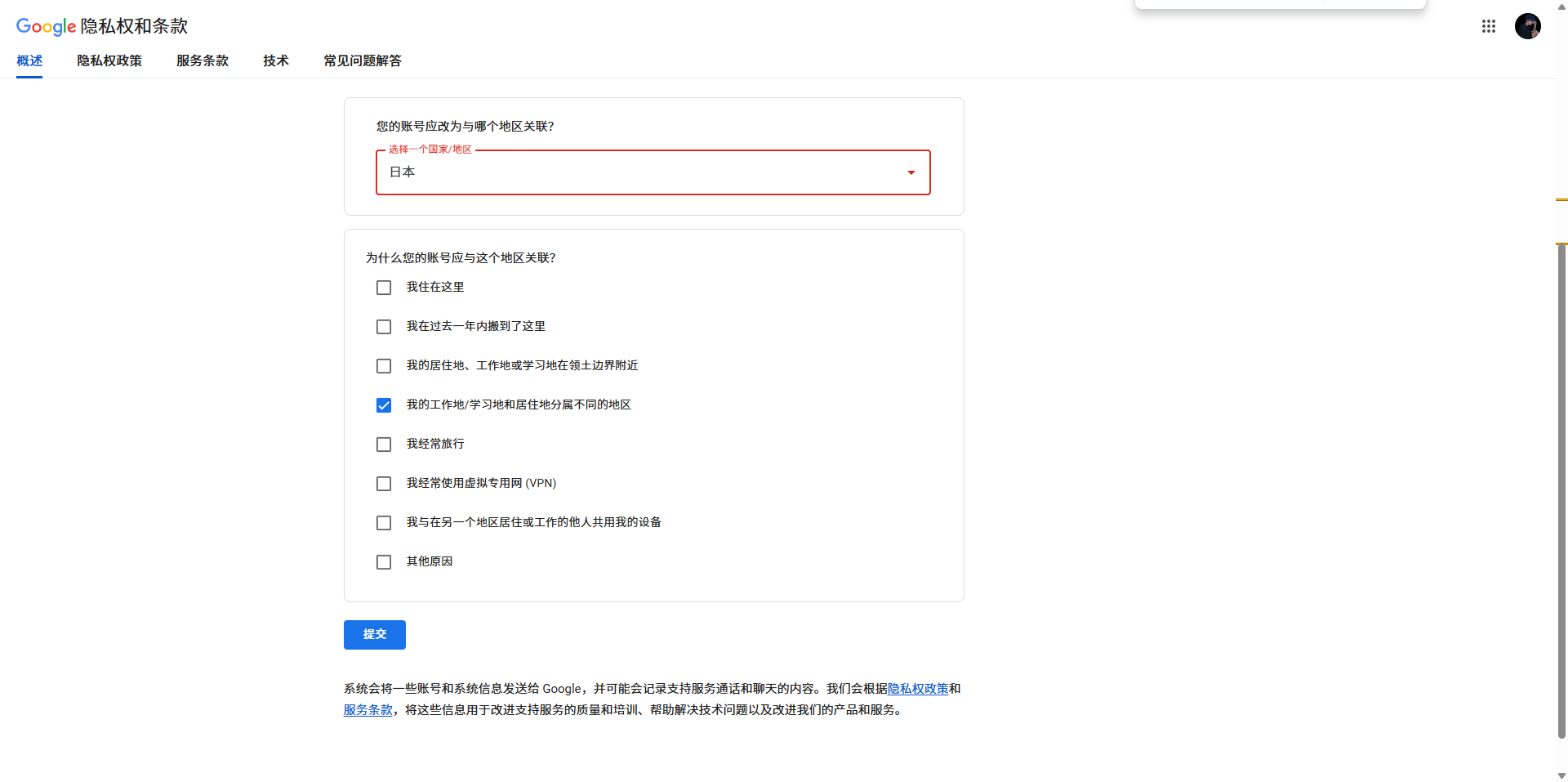Enable the VPN usage checkbox
1568x782 pixels.
(384, 483)
